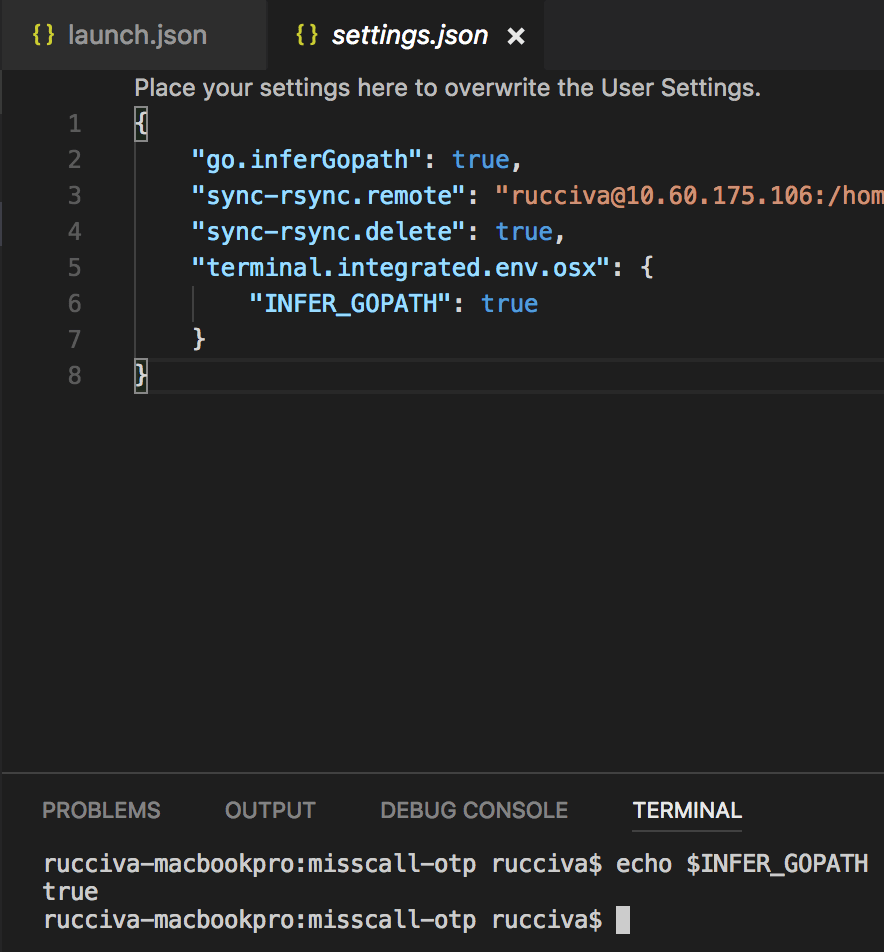Click line number 1 in the gutter

click(75, 124)
